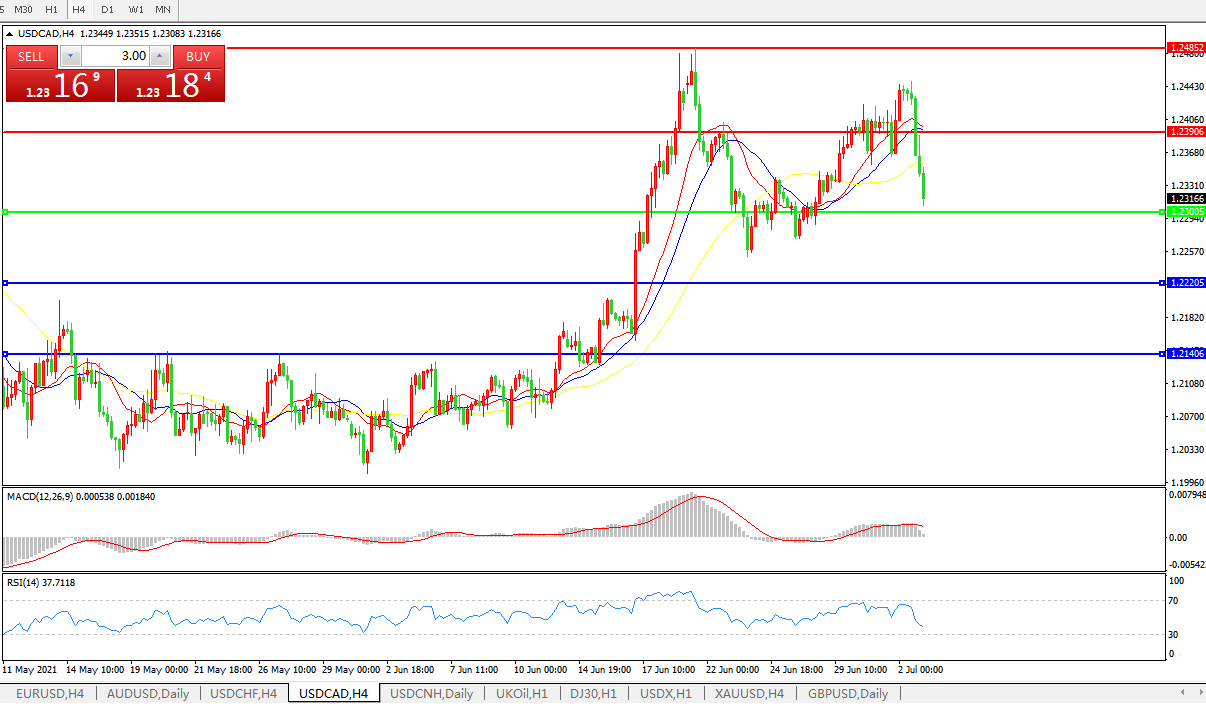Open the XAUUSD,H4 chart tab
This screenshot has height=704, width=1206.
coord(750,694)
